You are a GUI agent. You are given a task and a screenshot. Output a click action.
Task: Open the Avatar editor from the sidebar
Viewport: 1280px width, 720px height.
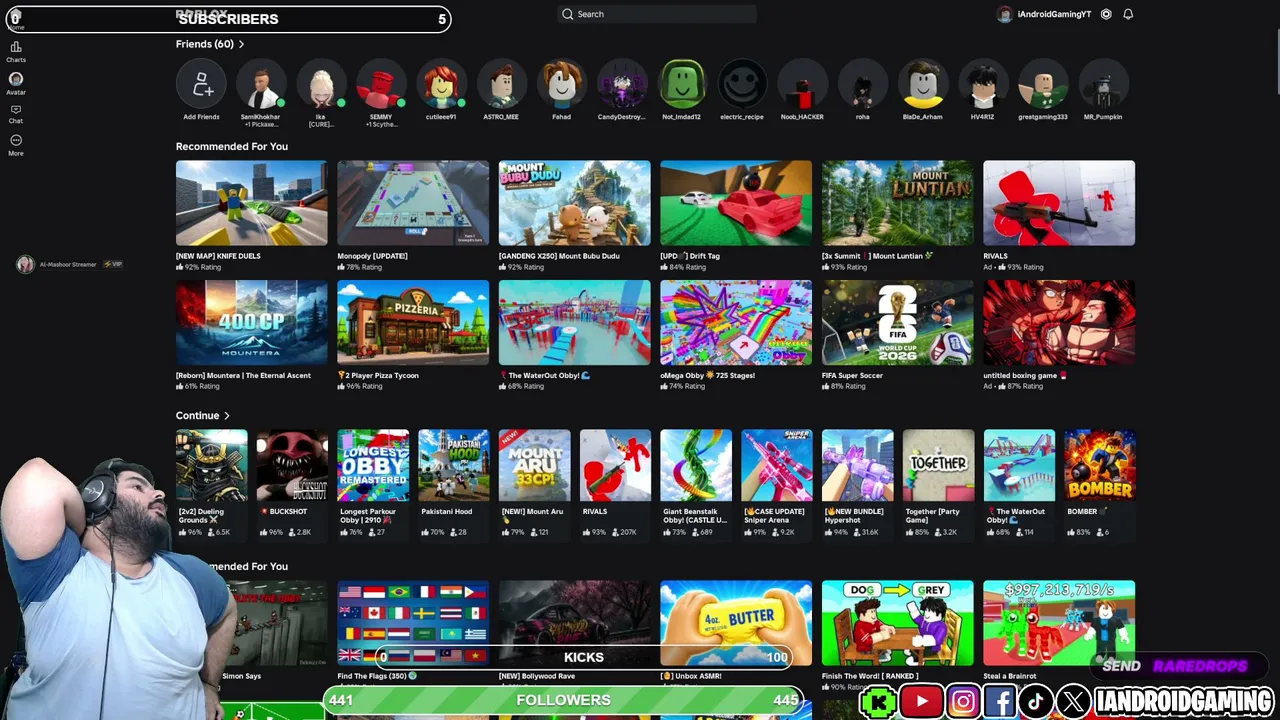pyautogui.click(x=16, y=82)
